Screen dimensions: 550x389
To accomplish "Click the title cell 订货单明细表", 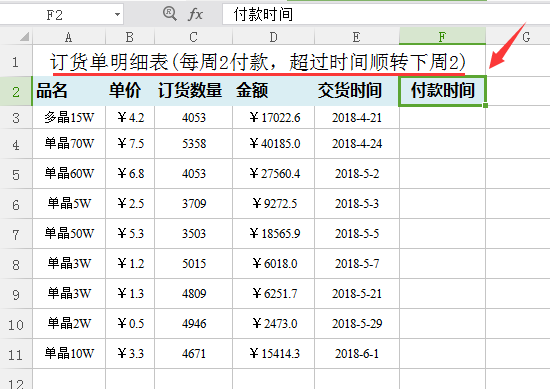I will pyautogui.click(x=259, y=61).
